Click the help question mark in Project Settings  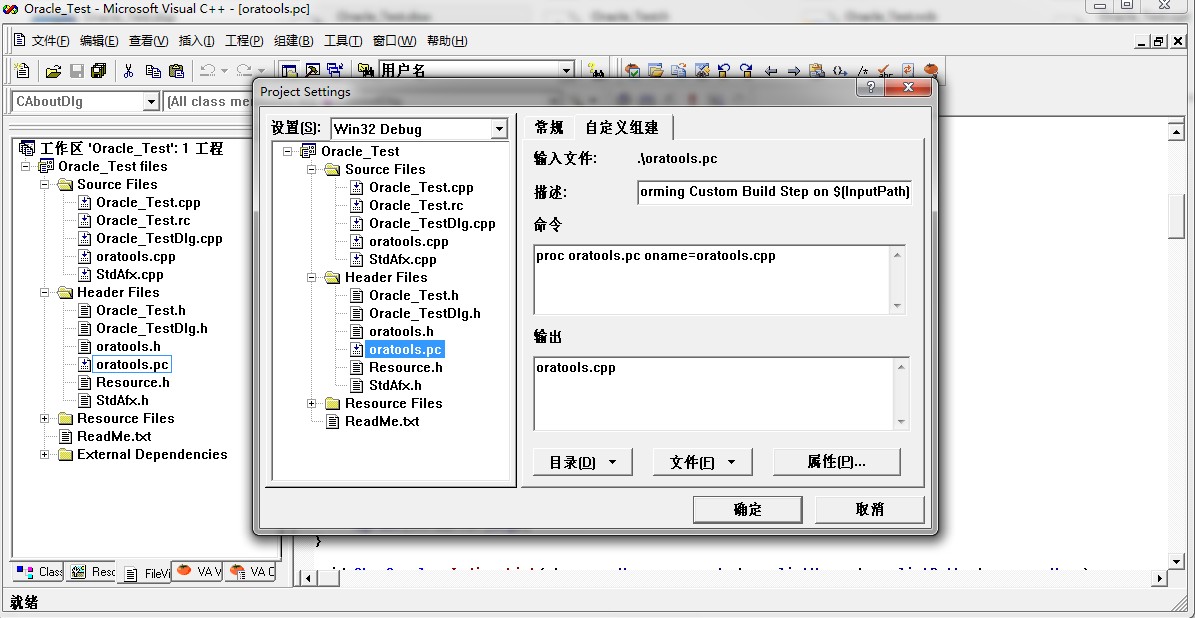coord(870,88)
